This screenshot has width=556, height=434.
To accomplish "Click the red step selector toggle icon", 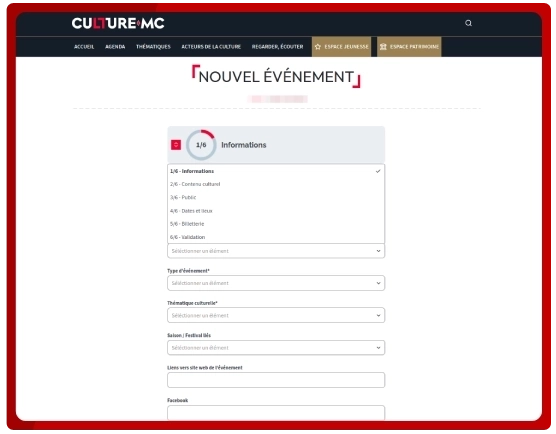I will (176, 145).
